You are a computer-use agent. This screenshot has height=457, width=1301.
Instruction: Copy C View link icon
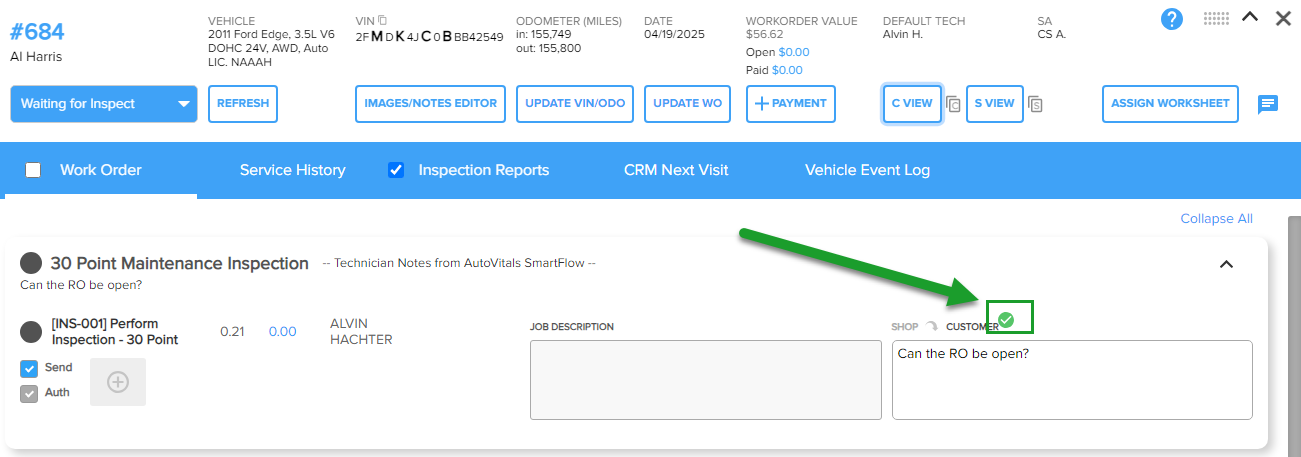[x=954, y=104]
